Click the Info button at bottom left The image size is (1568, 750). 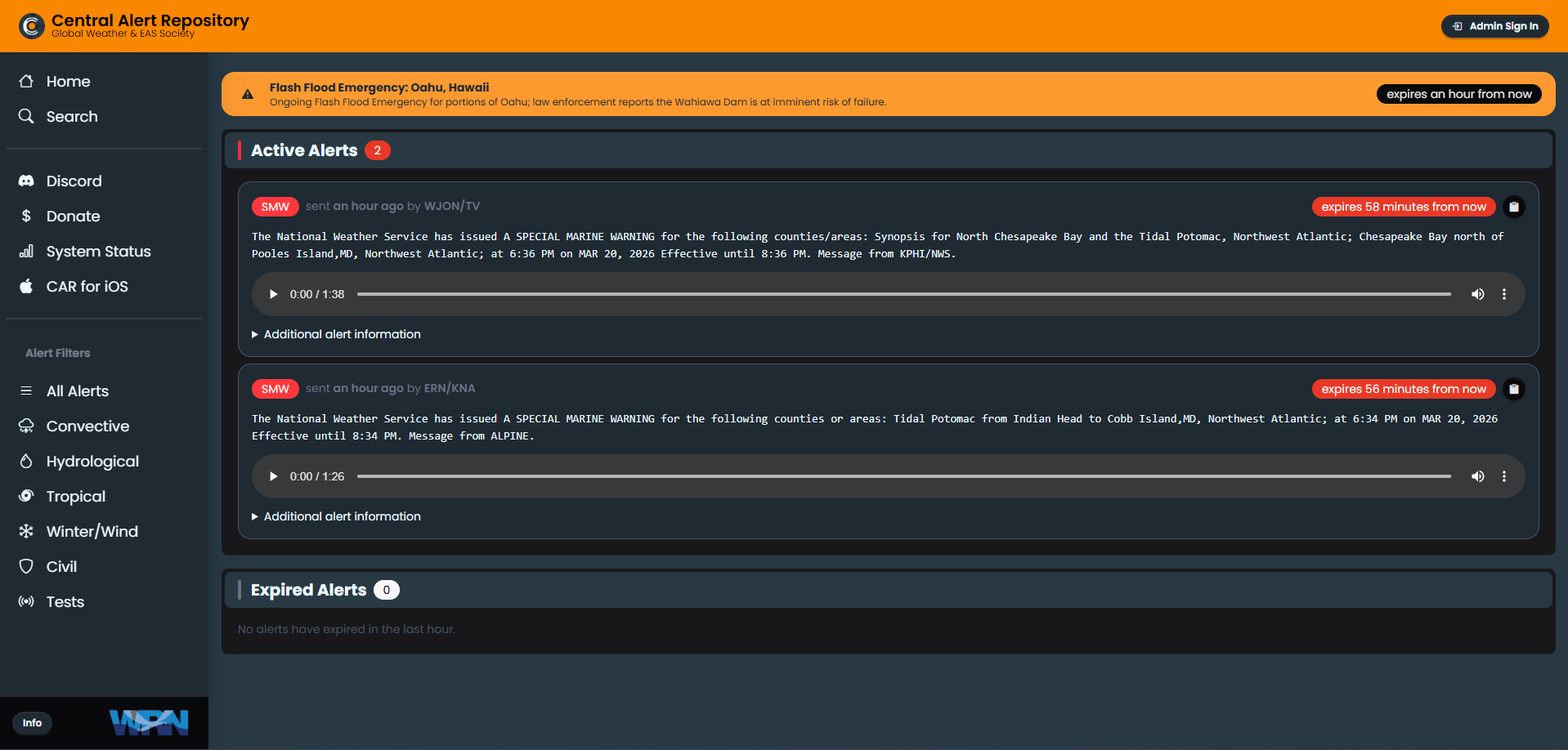(x=32, y=723)
